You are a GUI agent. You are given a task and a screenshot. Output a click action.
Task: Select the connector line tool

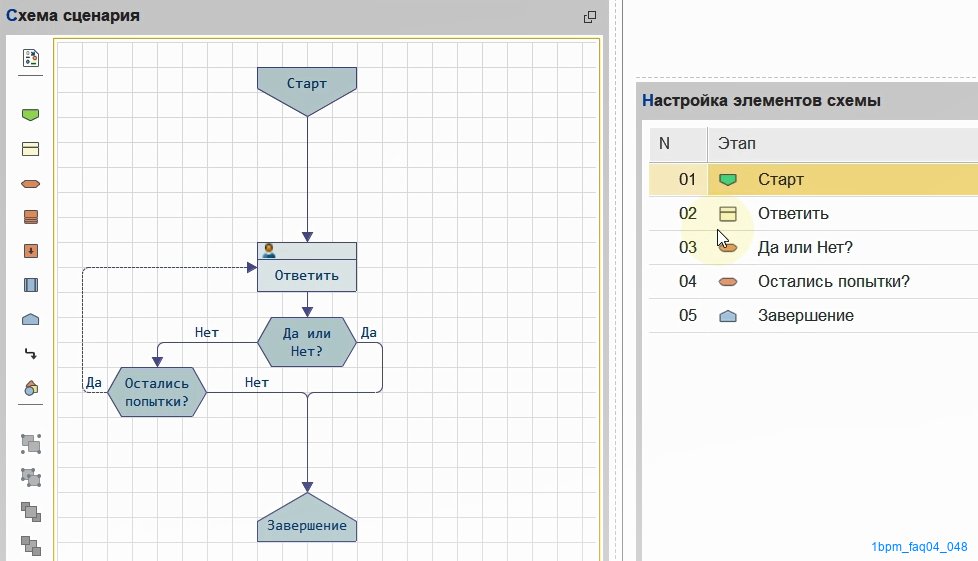click(31, 354)
